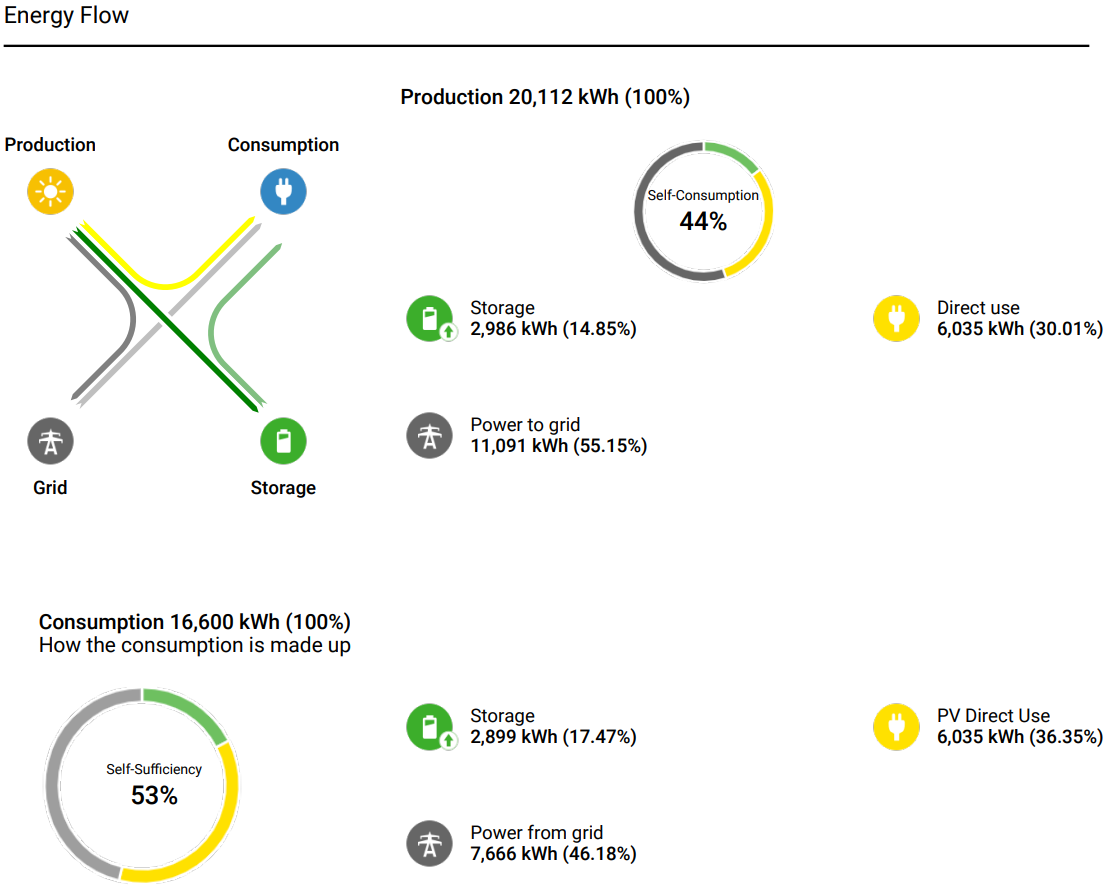
Task: Click the Self-Consumption 44% donut chart
Action: click(x=703, y=211)
